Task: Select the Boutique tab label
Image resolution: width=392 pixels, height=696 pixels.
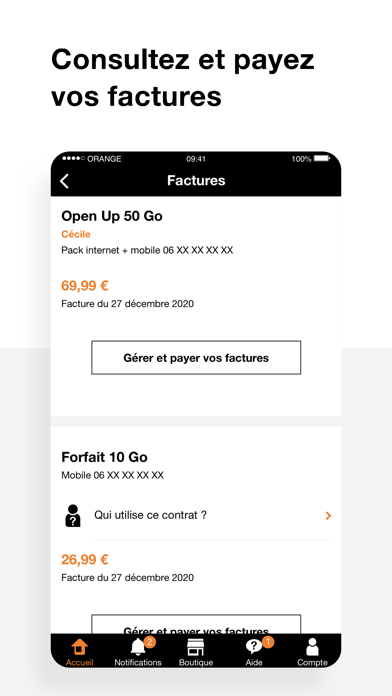Action: [196, 662]
